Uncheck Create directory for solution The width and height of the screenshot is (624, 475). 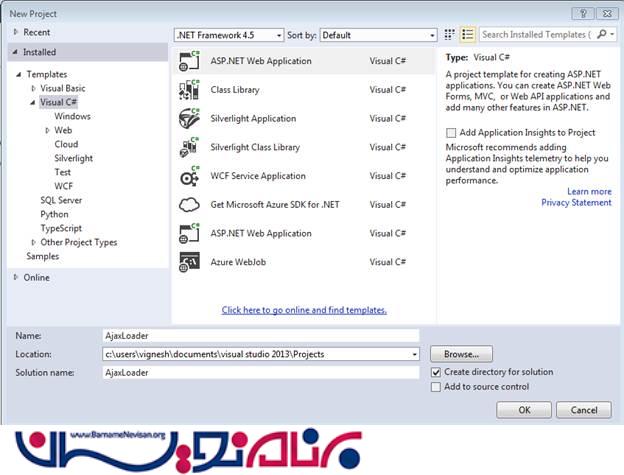pyautogui.click(x=435, y=372)
